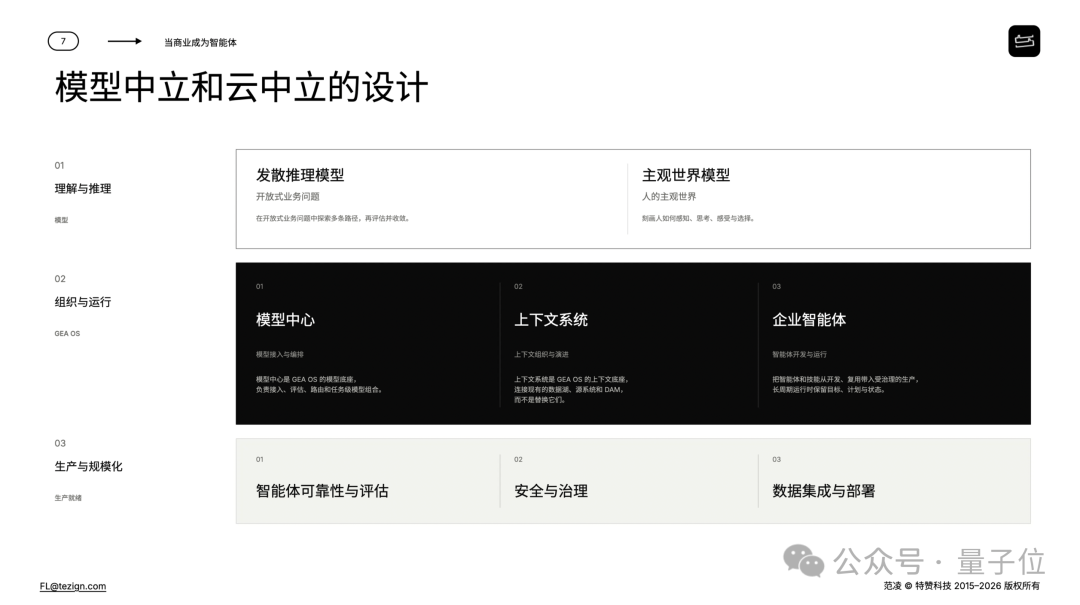Screen dimensions: 1080x605
Task: Click the subtitle 智能体开发与运行
Action: (800, 355)
